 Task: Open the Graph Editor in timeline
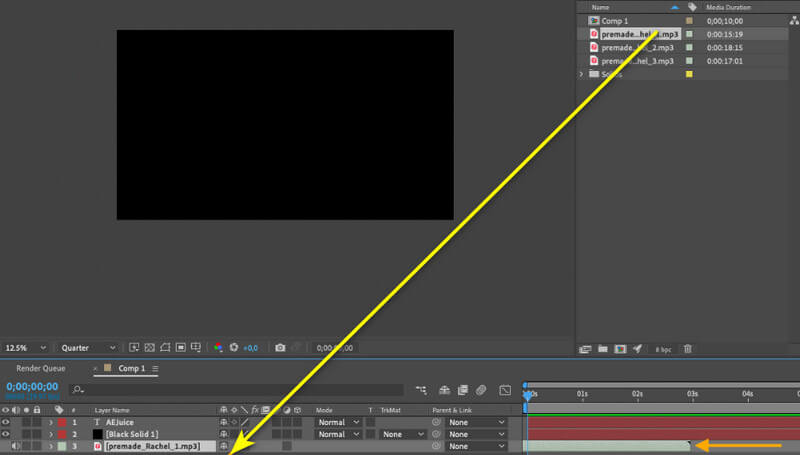click(505, 389)
